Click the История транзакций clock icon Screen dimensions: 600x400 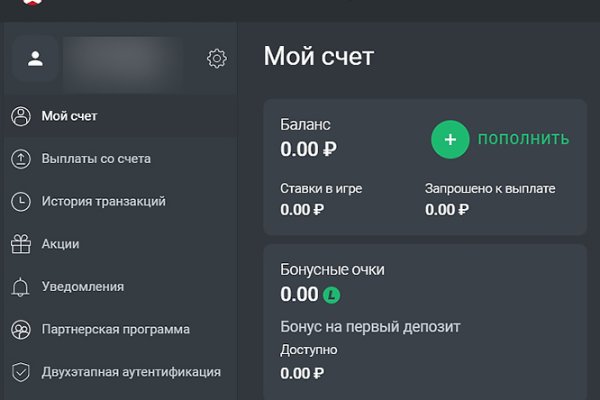[x=20, y=201]
